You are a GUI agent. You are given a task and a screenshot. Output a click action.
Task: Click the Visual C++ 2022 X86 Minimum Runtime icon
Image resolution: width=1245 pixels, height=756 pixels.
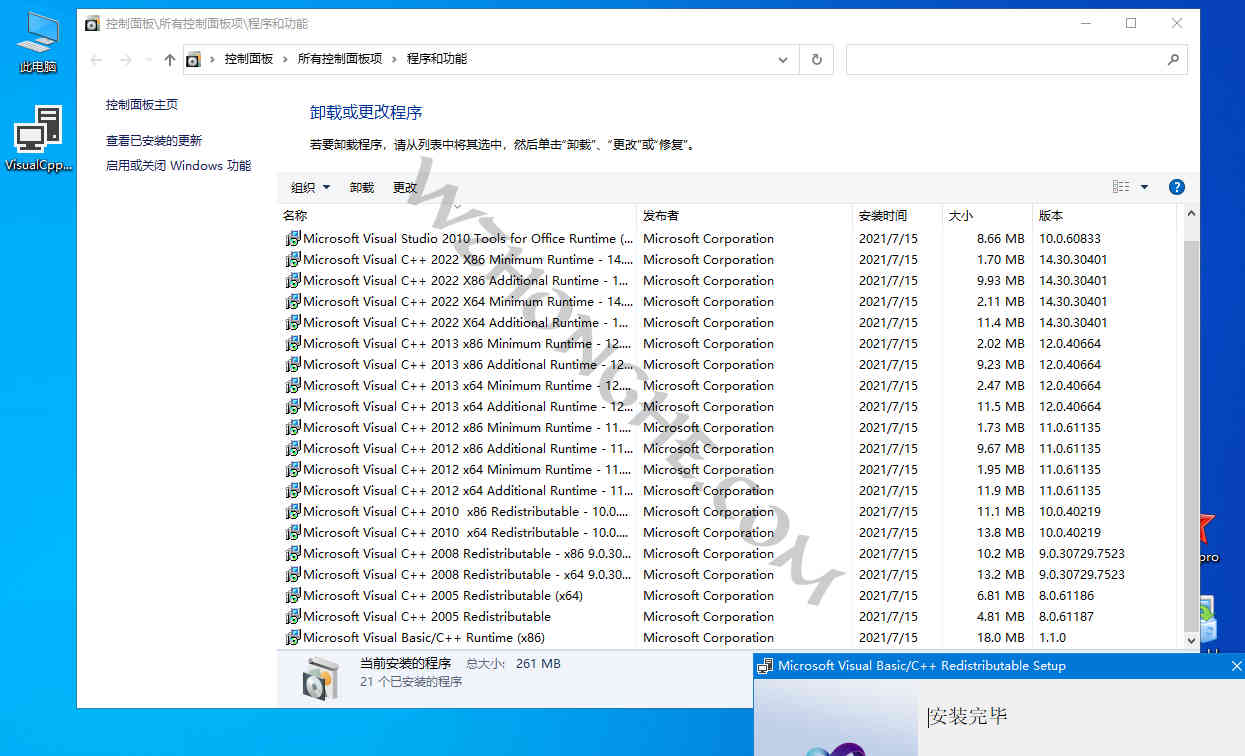point(291,259)
